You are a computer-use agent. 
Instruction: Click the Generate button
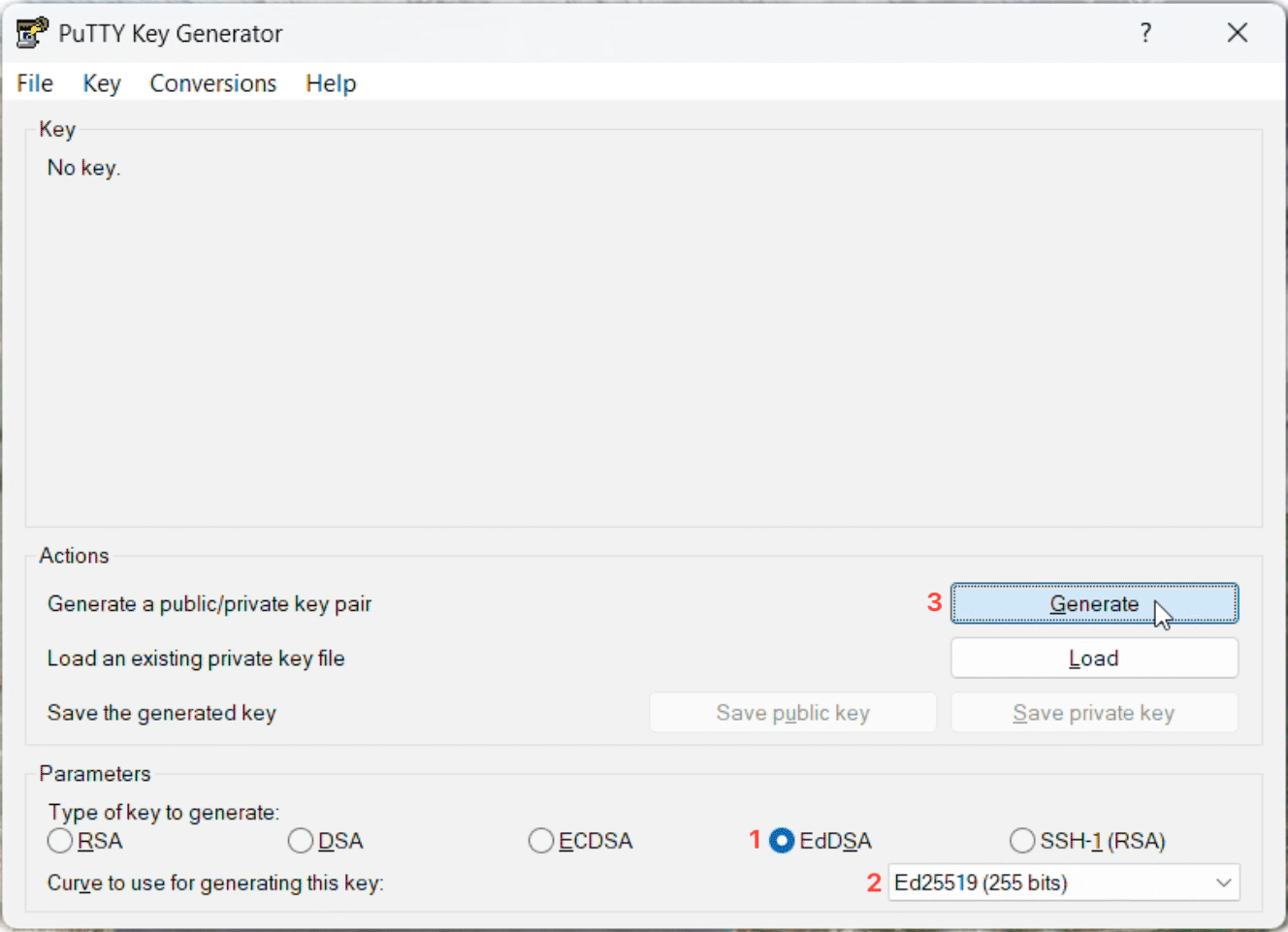(x=1094, y=603)
